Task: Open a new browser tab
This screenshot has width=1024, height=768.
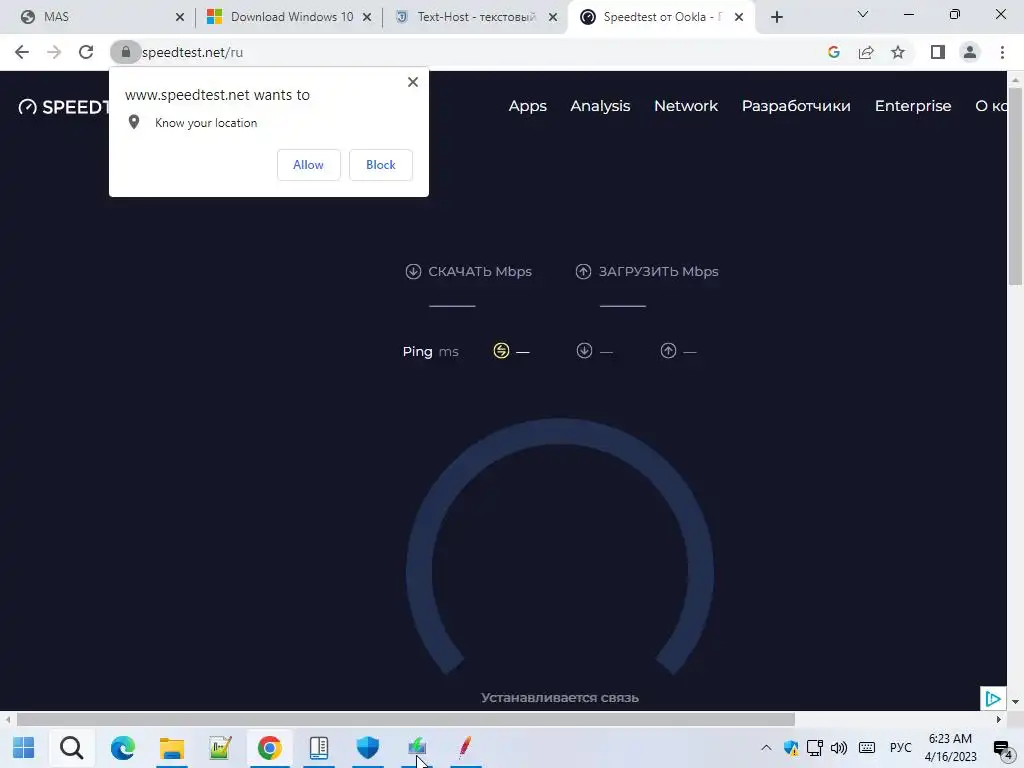Action: click(x=776, y=17)
